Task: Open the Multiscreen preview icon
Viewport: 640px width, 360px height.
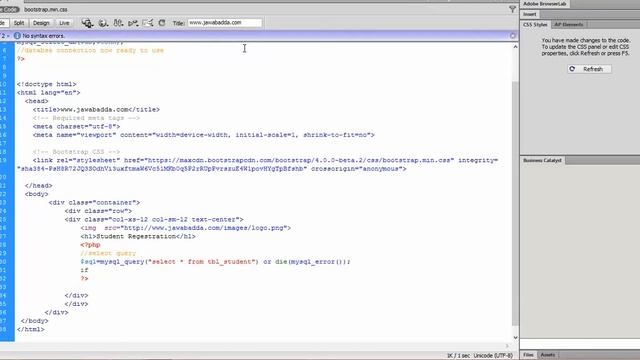Action: [x=87, y=23]
